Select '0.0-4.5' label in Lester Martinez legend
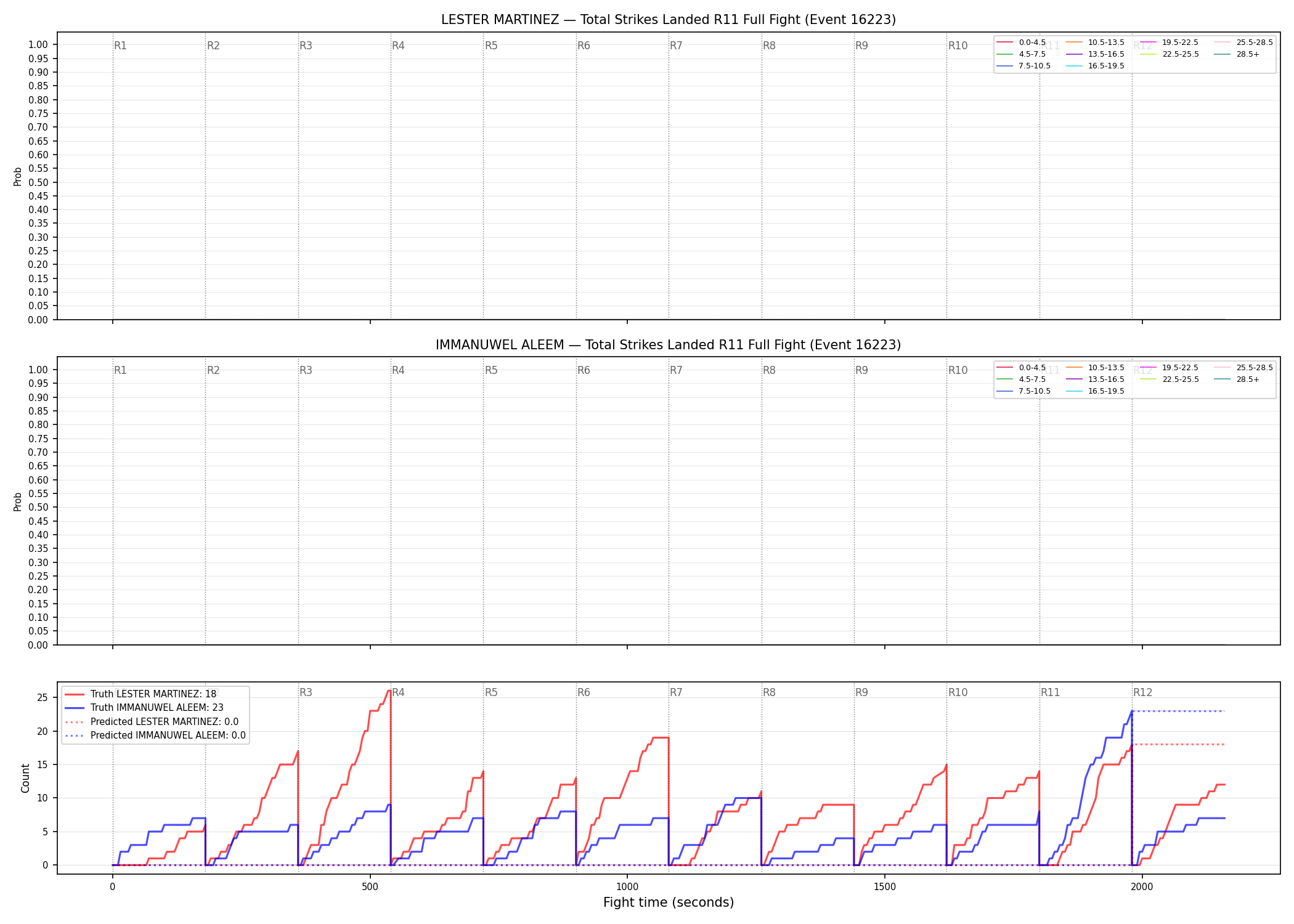Viewport: 1294px width, 924px height. point(1032,43)
